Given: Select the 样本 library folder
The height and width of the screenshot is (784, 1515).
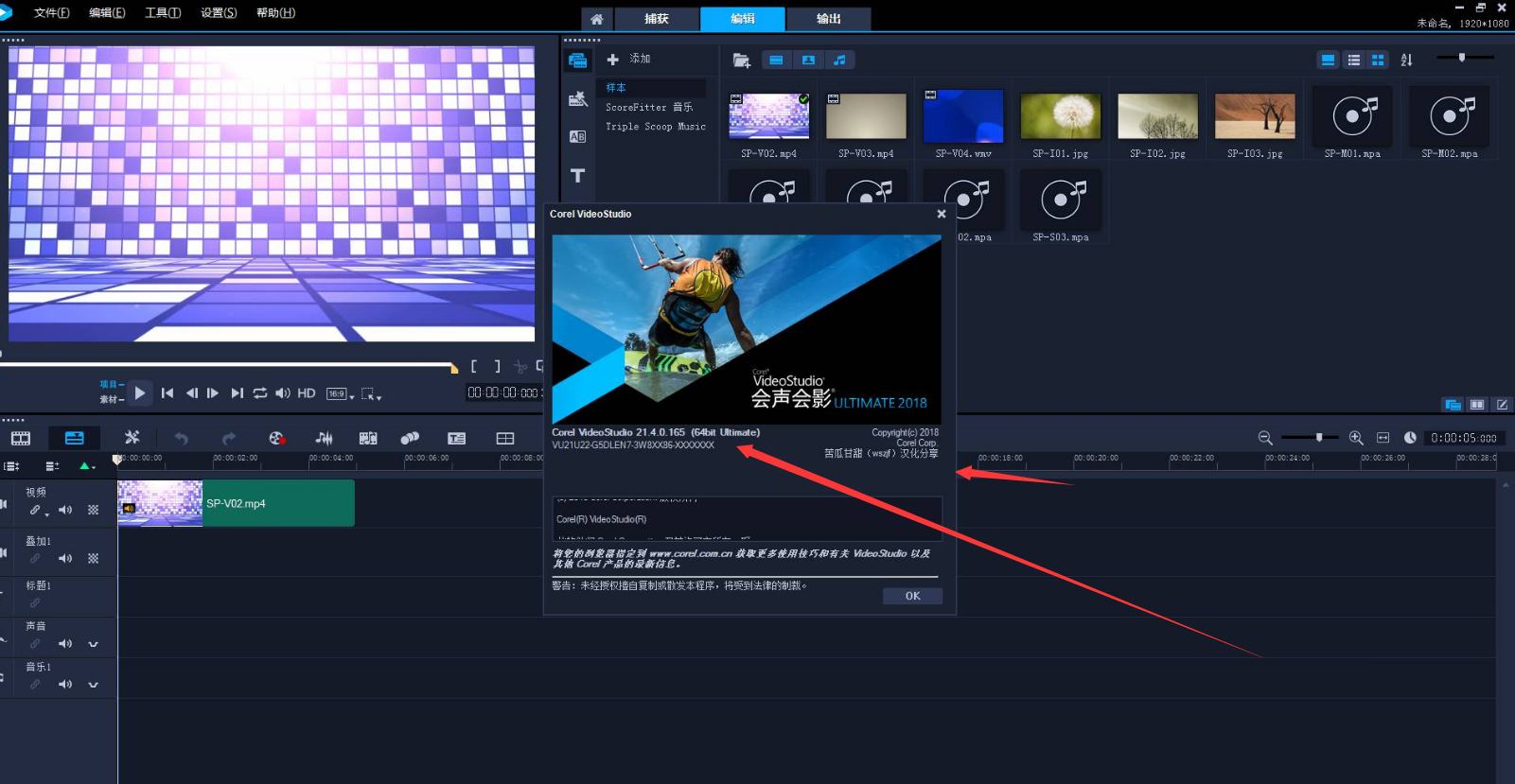Looking at the screenshot, I should 653,87.
